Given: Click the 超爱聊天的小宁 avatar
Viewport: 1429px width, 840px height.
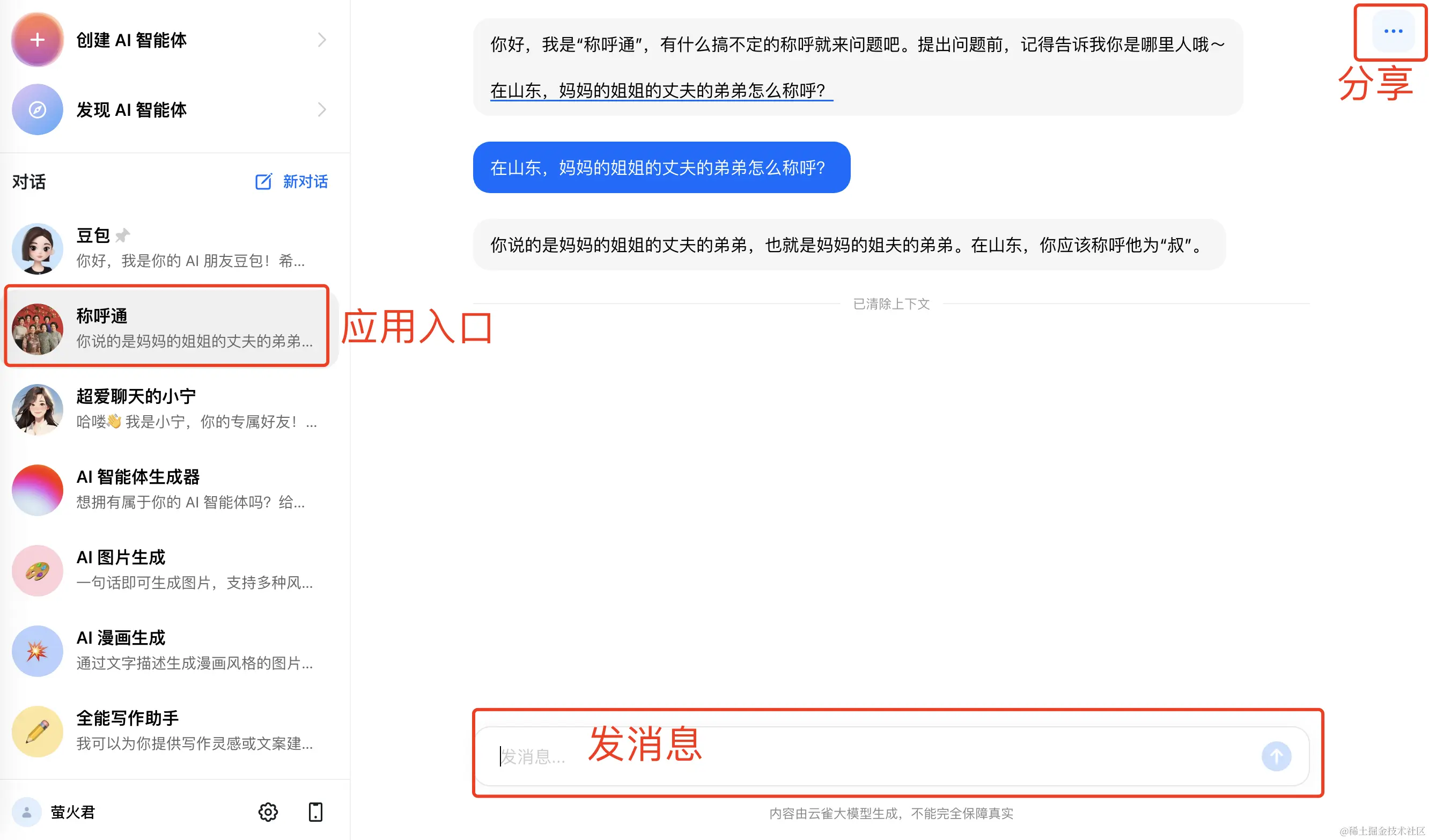Looking at the screenshot, I should coord(38,409).
